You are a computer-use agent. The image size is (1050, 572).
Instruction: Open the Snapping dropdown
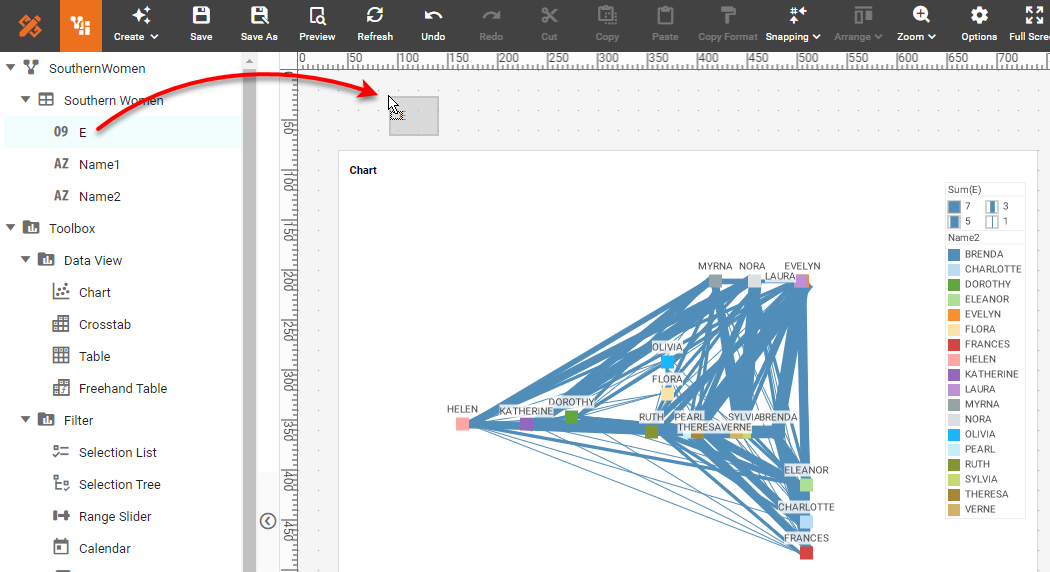point(793,25)
